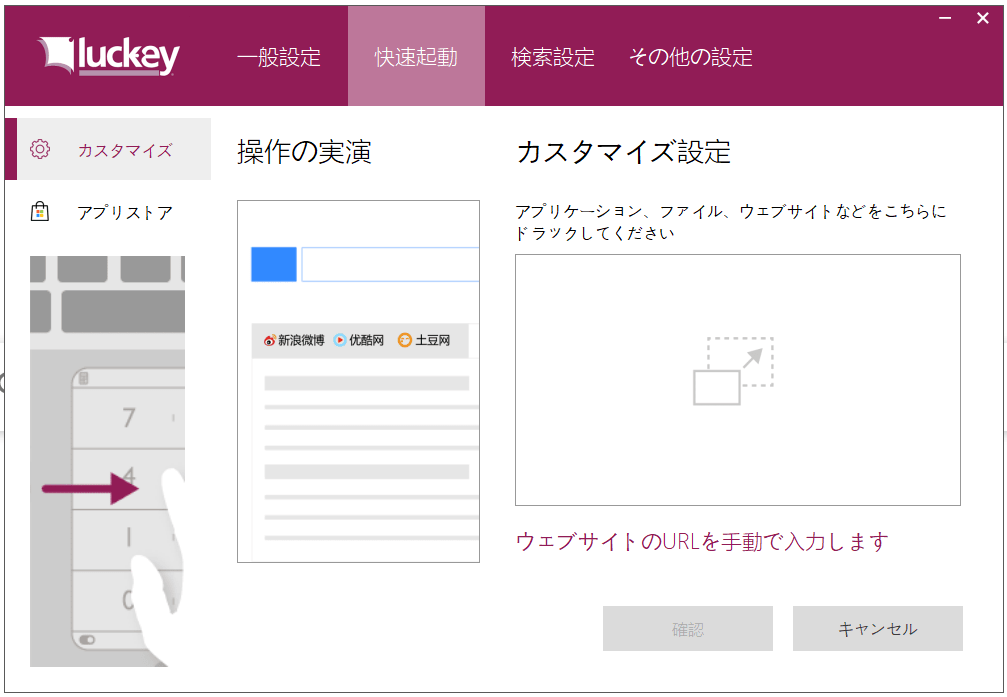Click the 土豆网 icon in the demo

coord(405,340)
